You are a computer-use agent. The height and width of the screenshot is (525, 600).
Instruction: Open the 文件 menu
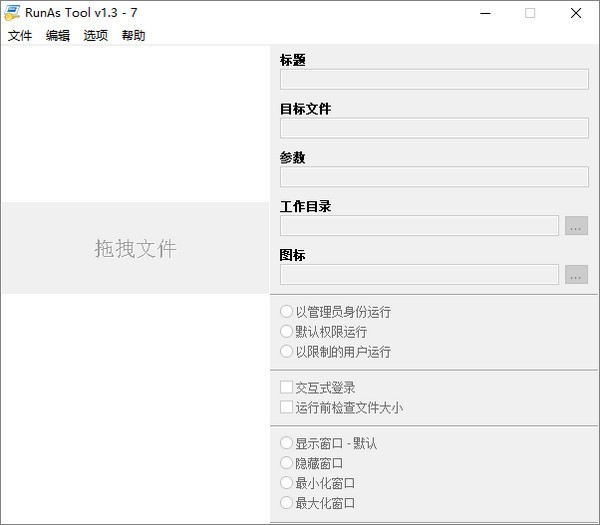[x=20, y=35]
